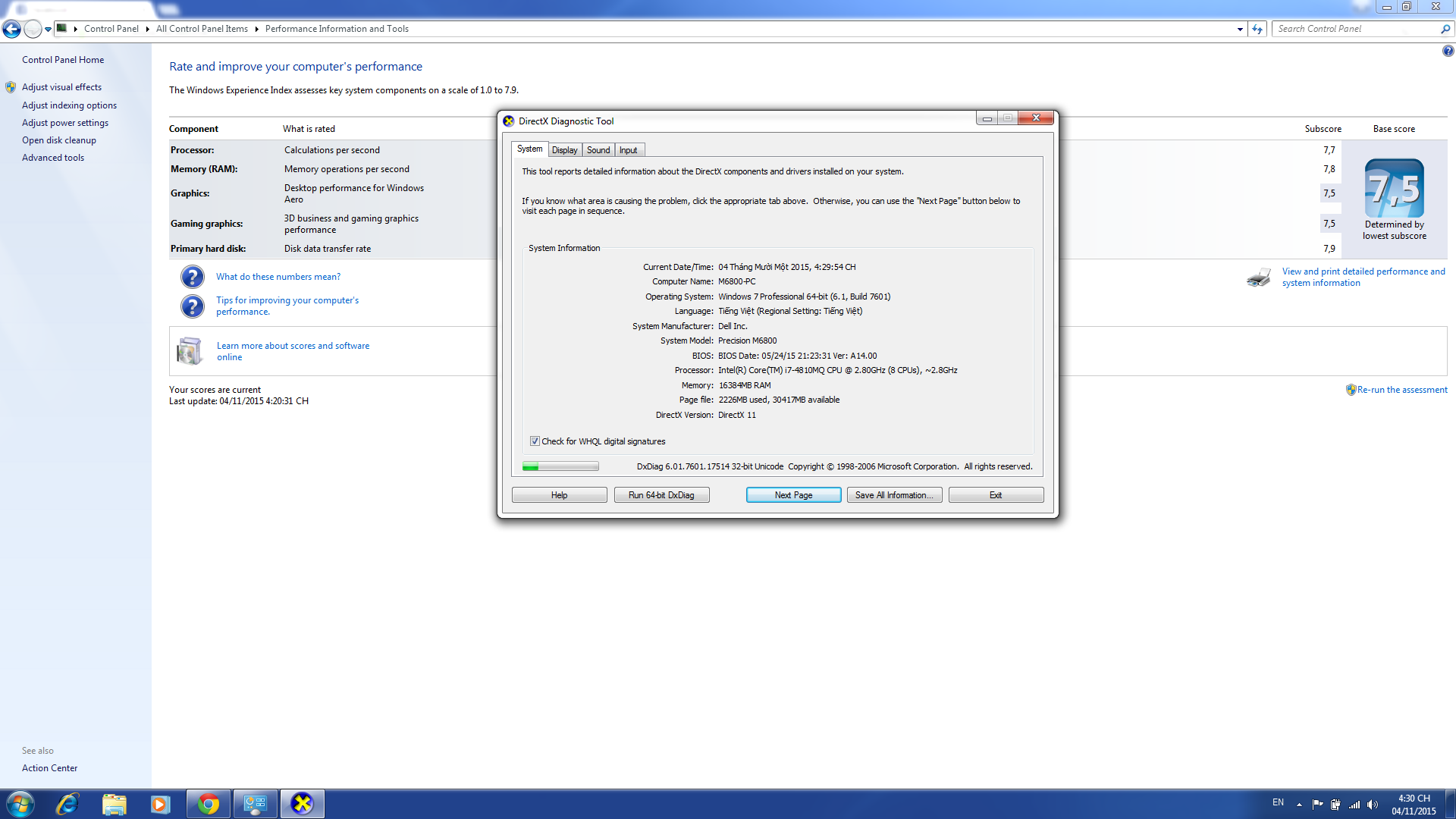Open 'Learn more about scores and software online'
The image size is (1456, 819).
click(293, 351)
